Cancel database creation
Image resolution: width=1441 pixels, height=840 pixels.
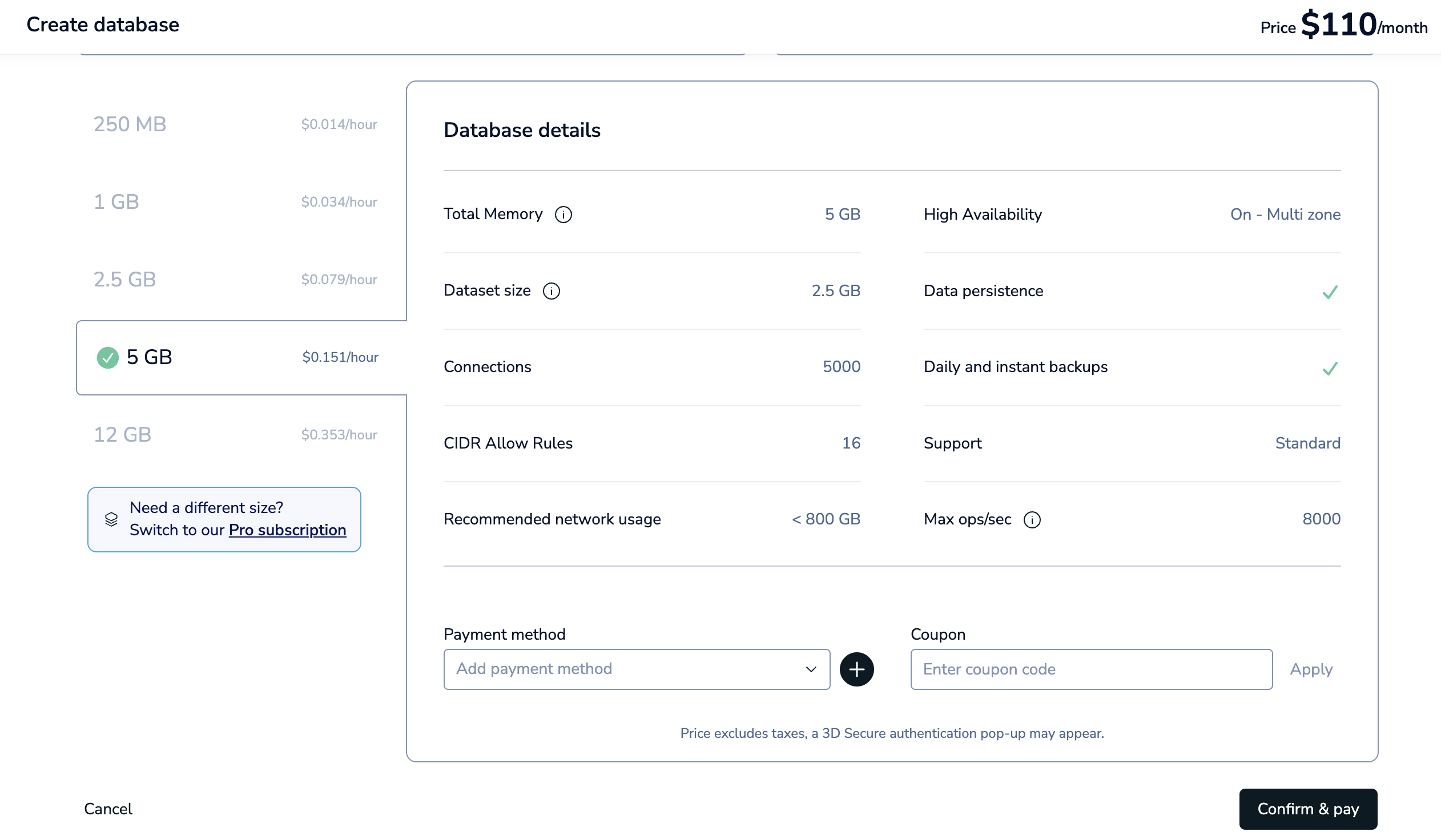pos(108,809)
